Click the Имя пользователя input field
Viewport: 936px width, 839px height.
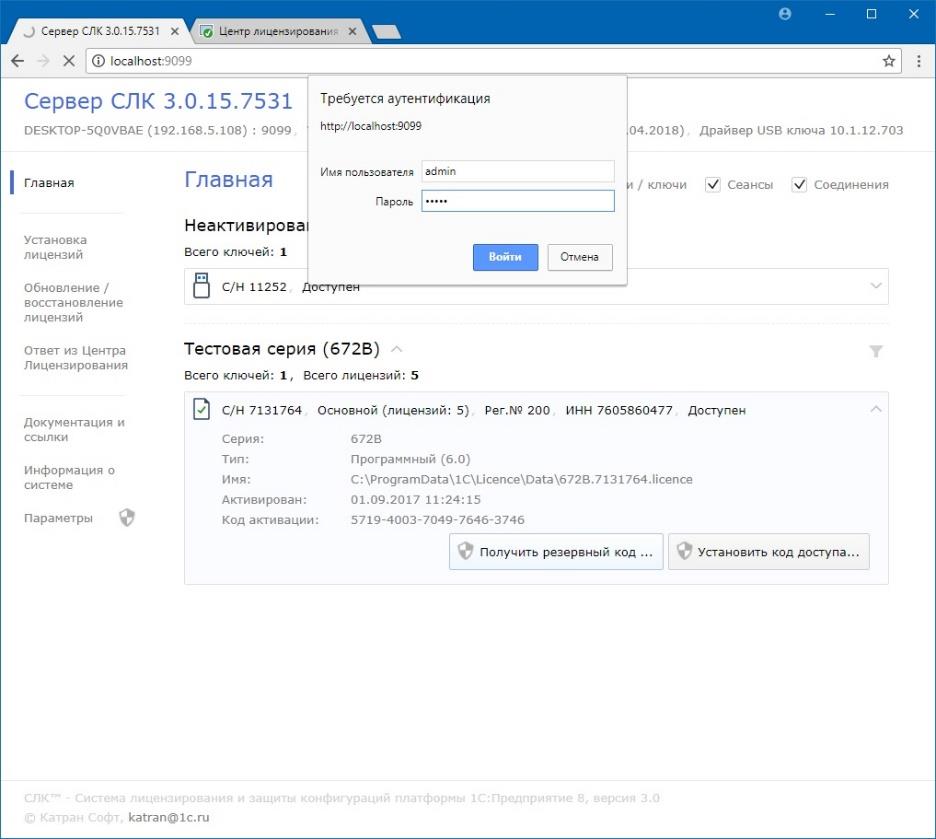point(518,171)
